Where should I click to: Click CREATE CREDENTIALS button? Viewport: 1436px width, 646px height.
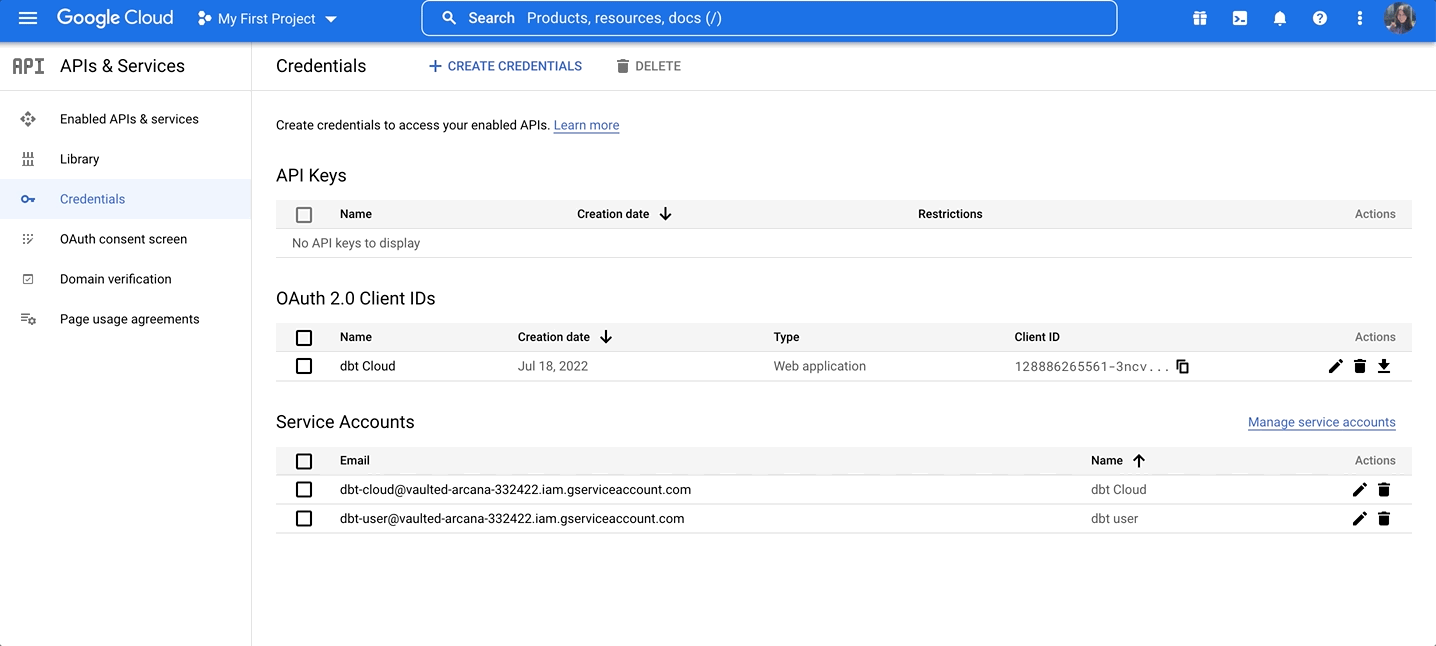[504, 66]
